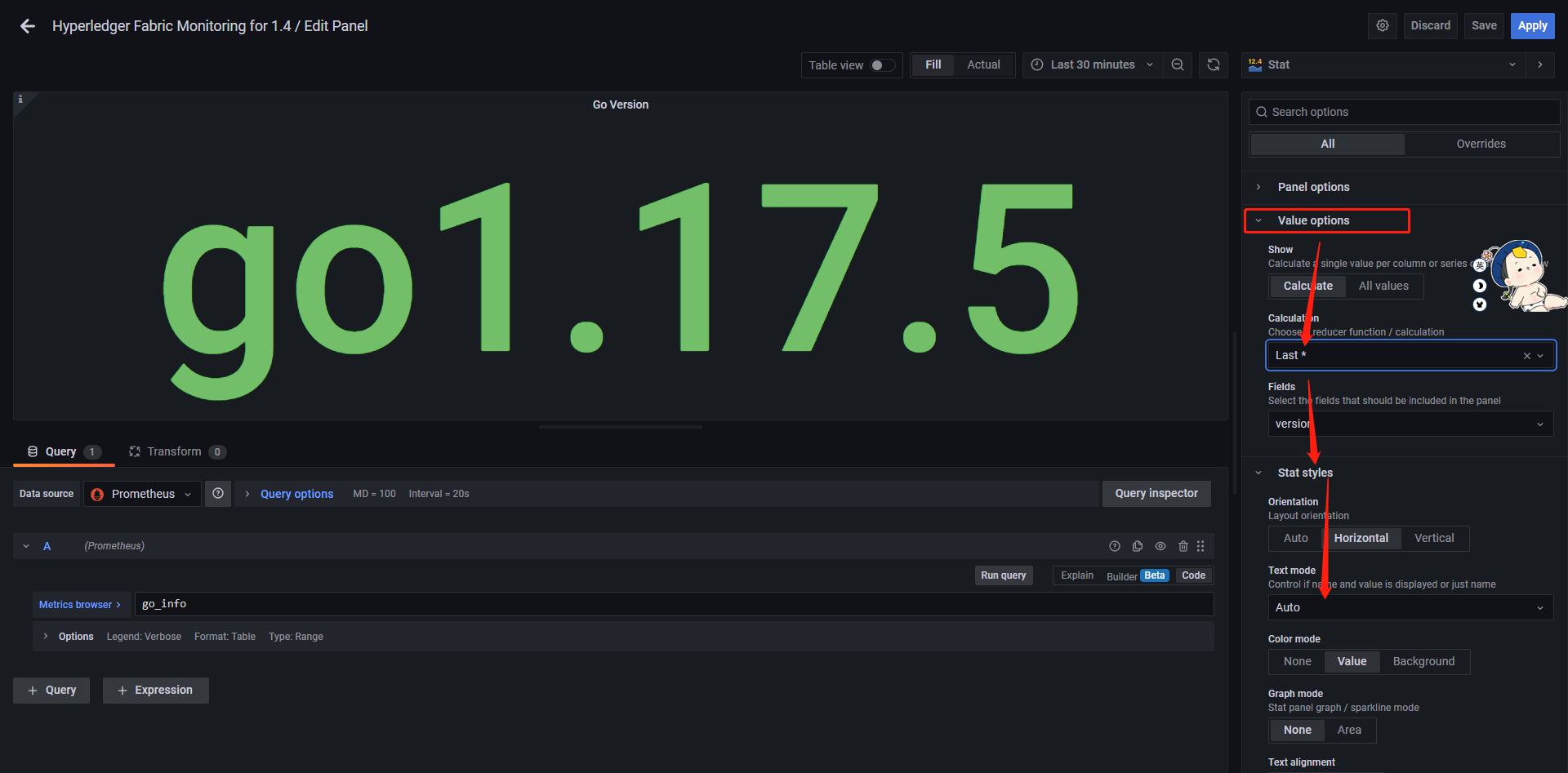Click the clock icon in time picker
This screenshot has width=1568, height=773.
pos(1037,65)
